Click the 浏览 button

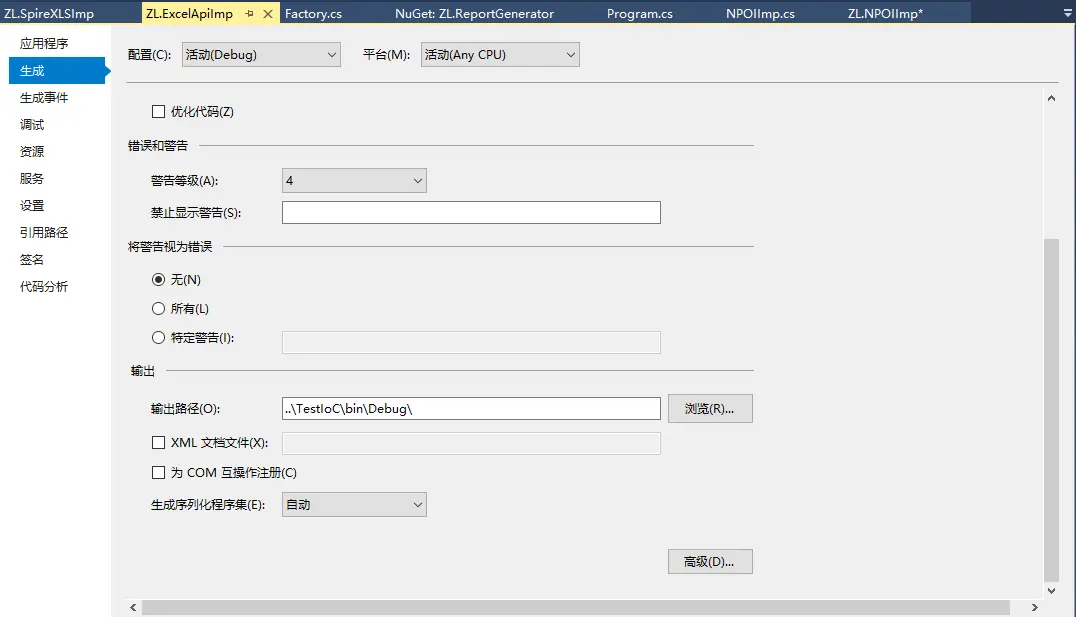tap(710, 408)
